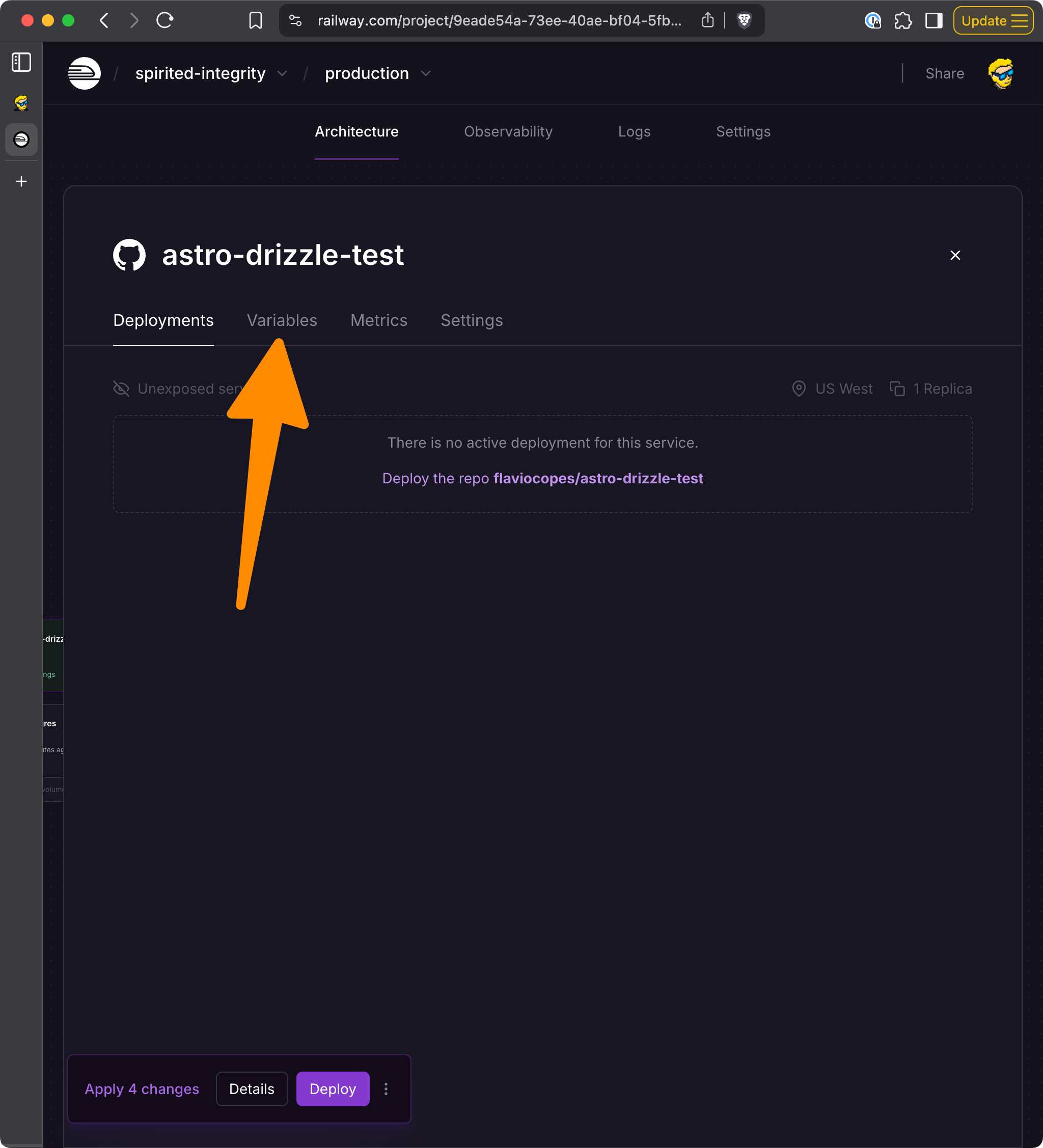Click the Brave shields lion icon

point(744,21)
